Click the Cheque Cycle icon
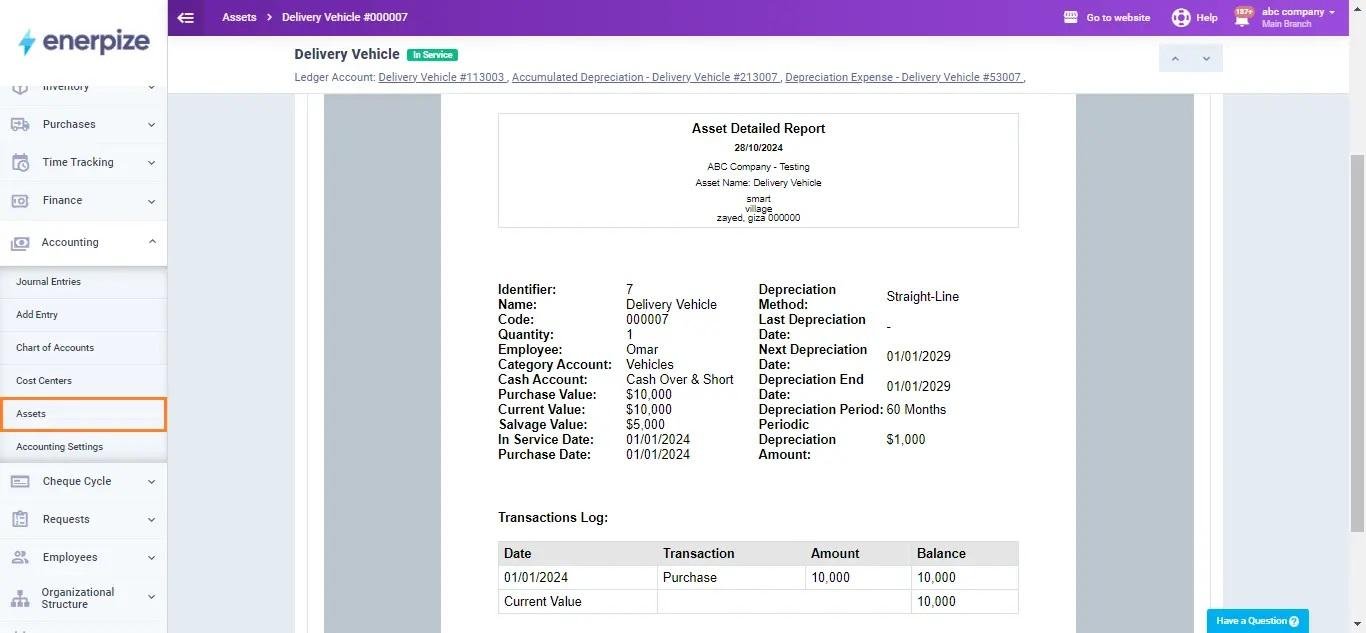The image size is (1366, 633). tap(20, 482)
